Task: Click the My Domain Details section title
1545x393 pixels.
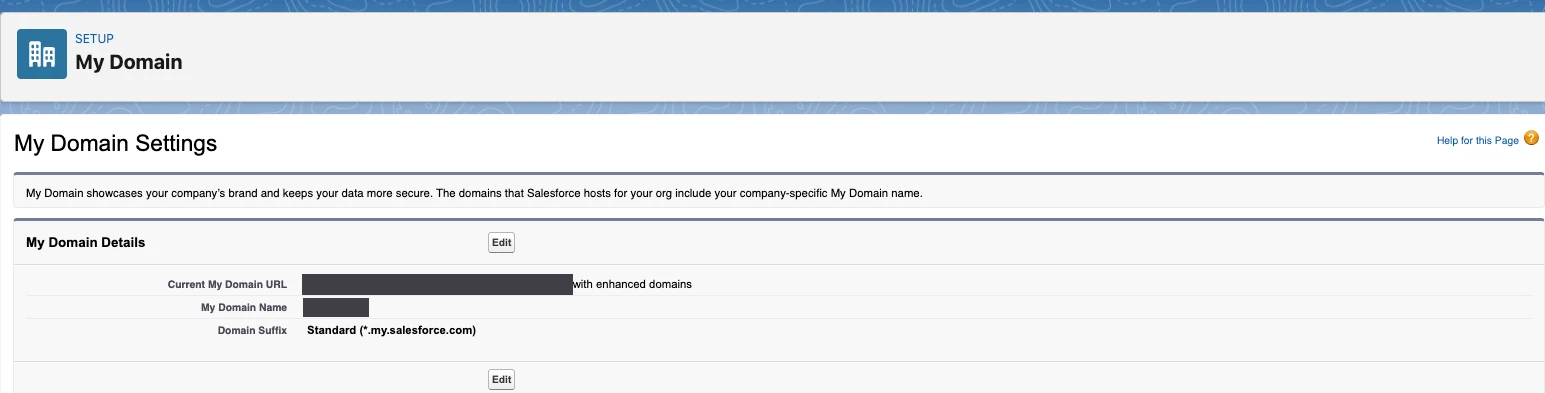Action: [x=86, y=243]
